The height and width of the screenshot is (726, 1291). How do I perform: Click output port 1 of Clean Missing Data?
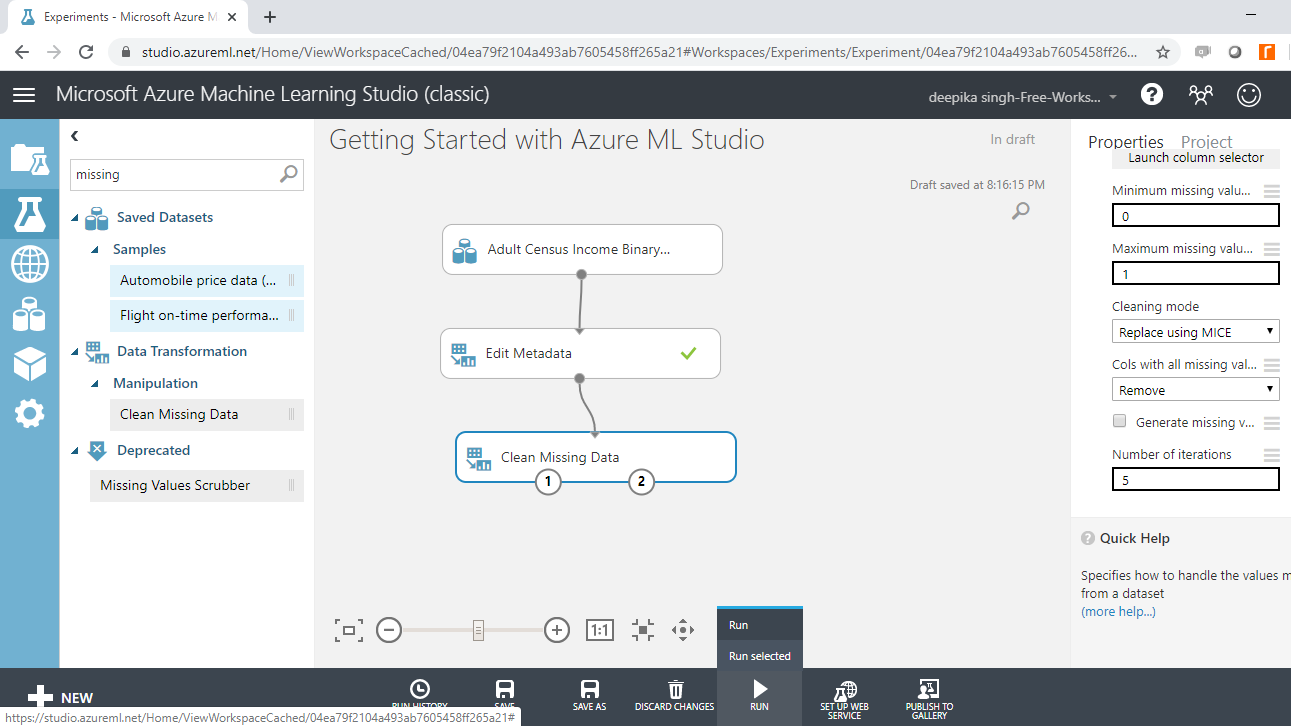[x=547, y=482]
